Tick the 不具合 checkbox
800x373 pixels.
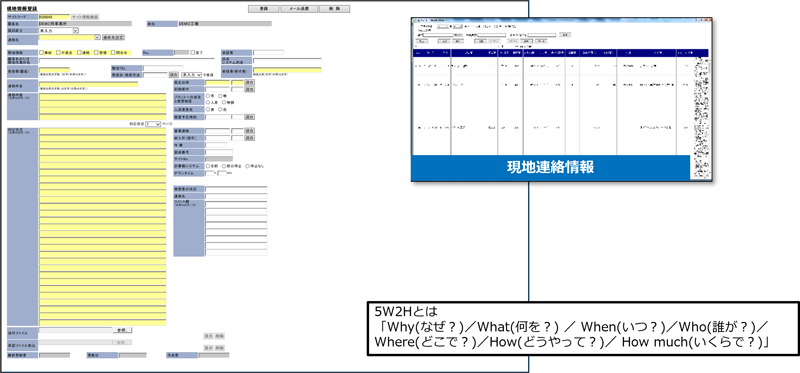point(59,53)
